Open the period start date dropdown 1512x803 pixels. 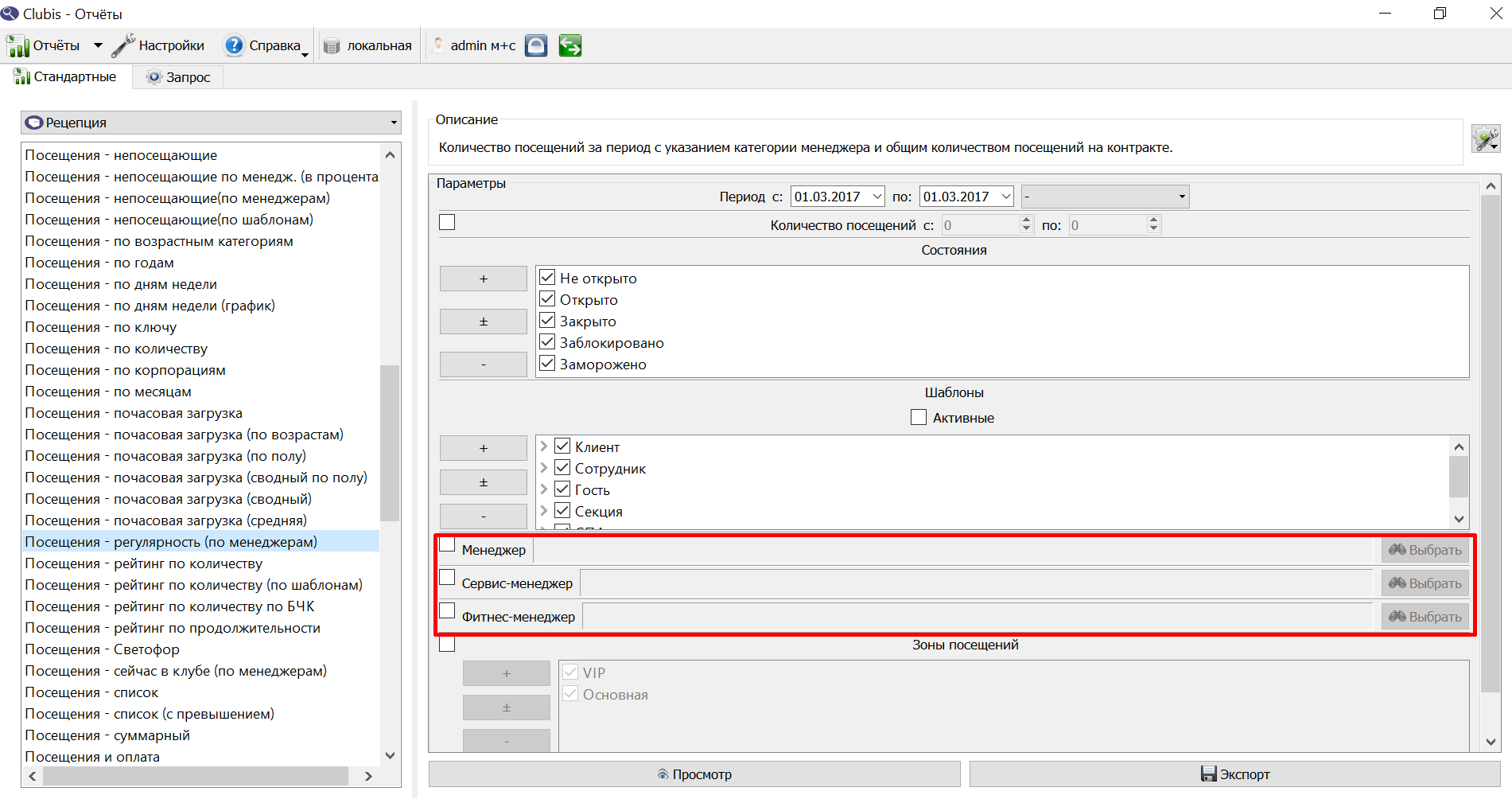click(x=876, y=197)
